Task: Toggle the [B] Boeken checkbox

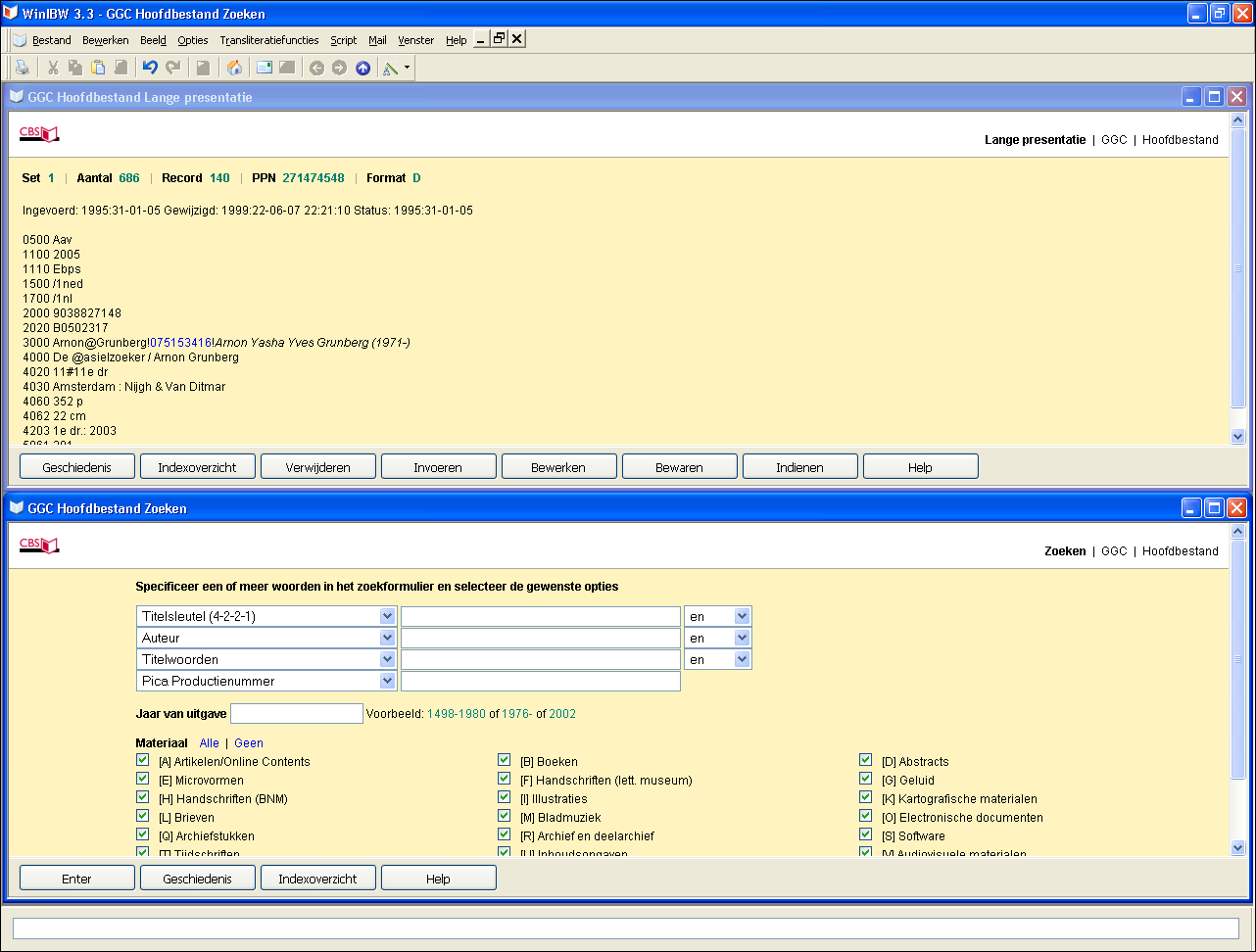Action: (505, 760)
